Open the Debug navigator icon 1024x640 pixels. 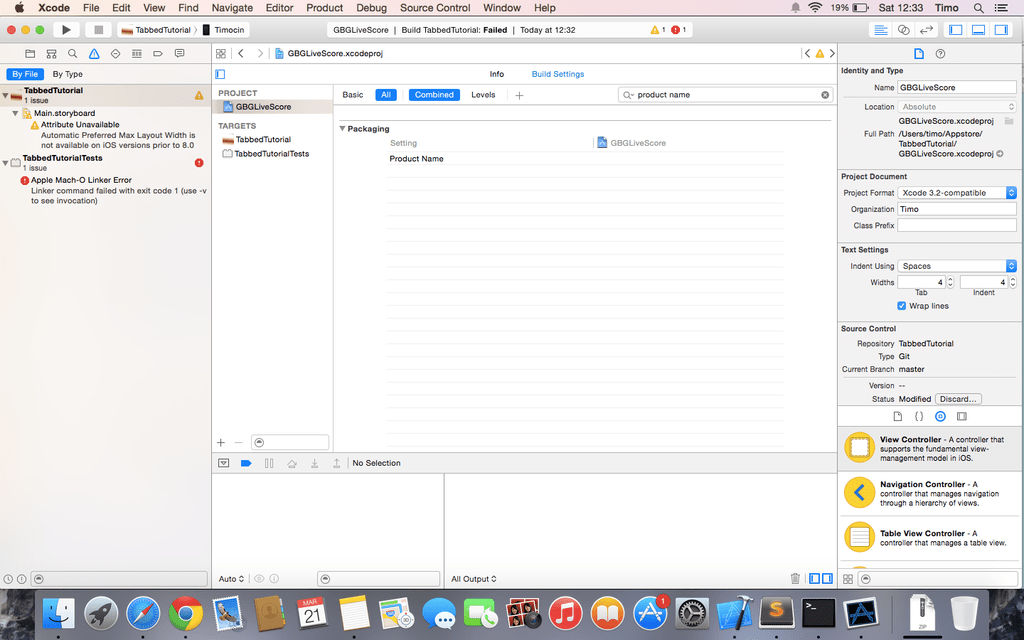coord(136,54)
